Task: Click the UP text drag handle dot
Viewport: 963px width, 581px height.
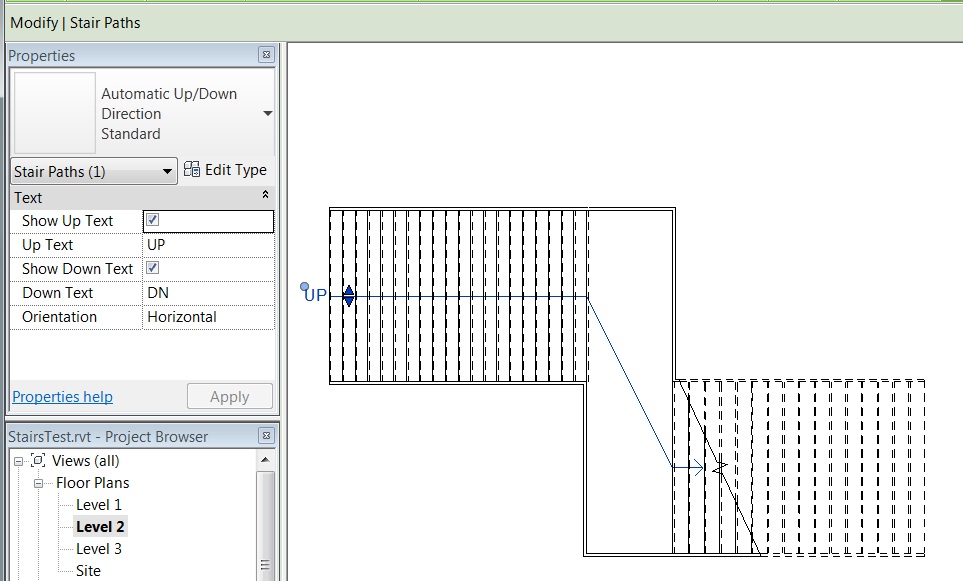Action: coord(304,286)
